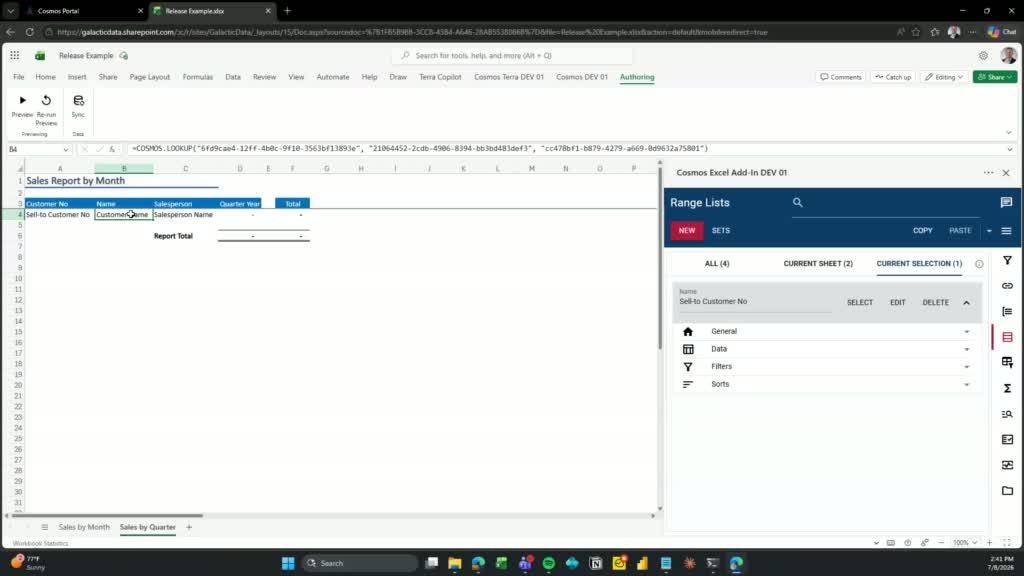Image resolution: width=1024 pixels, height=576 pixels.
Task: Open the Cosmos Terra DEV 01 tab
Action: 509,77
